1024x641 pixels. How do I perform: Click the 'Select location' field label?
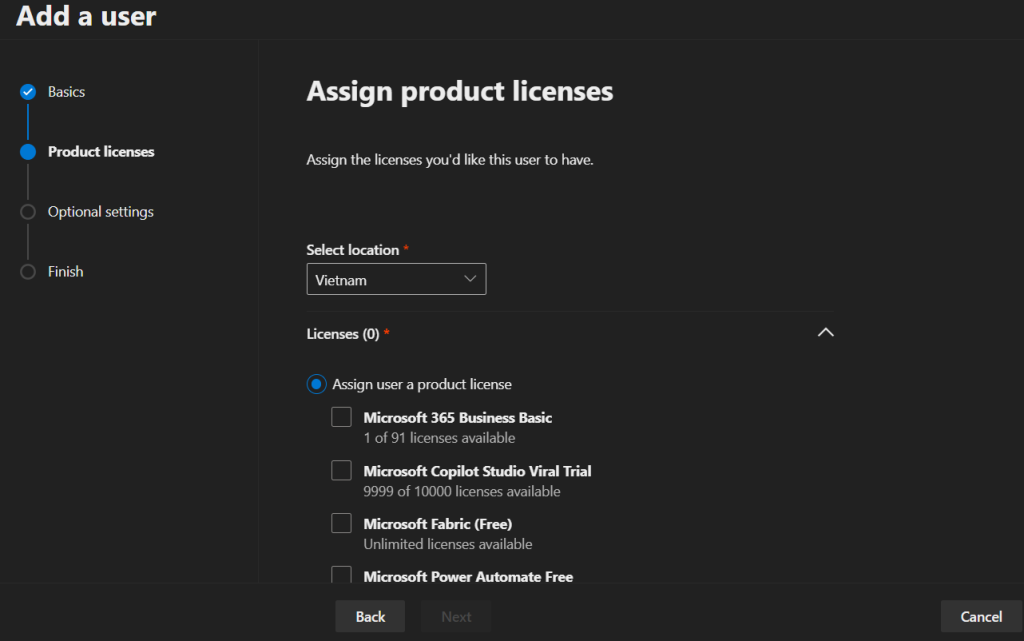[x=353, y=250]
